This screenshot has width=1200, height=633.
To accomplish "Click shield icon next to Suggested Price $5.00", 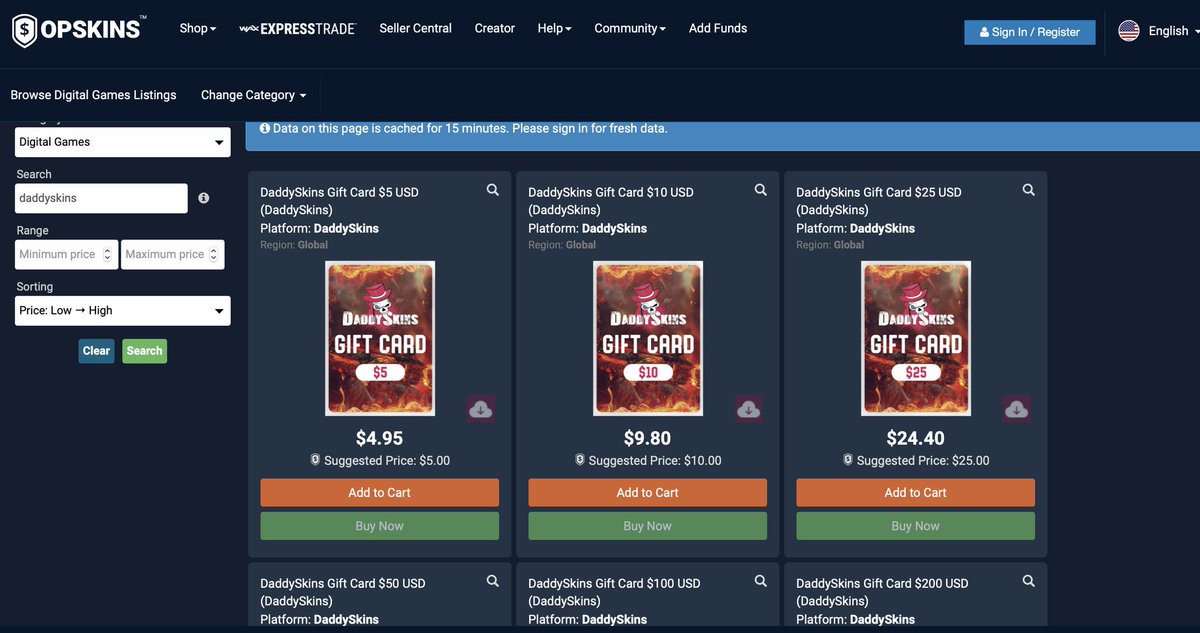I will [315, 460].
